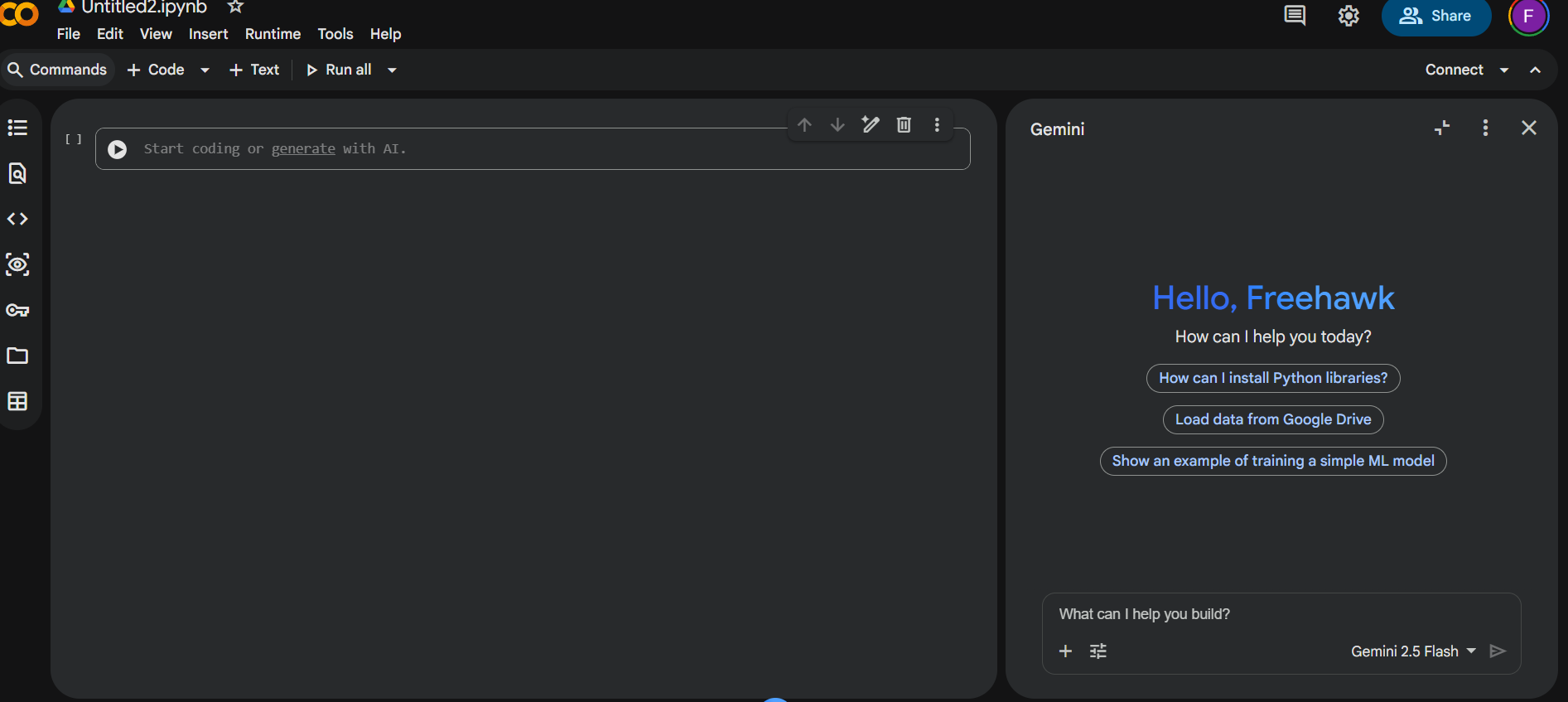
Task: Open the Edit menu
Action: [x=110, y=34]
